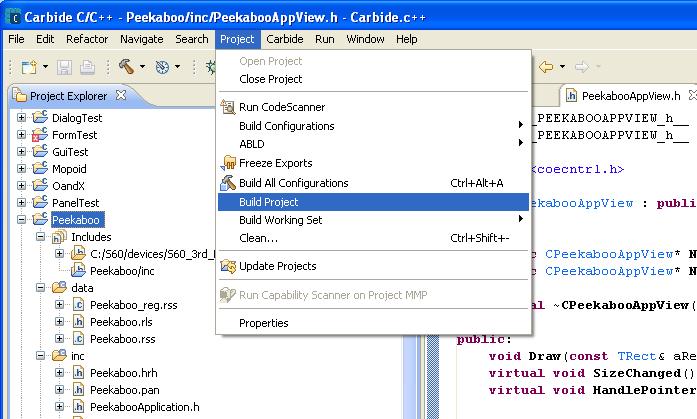Click the Back navigation arrow icon

[546, 67]
